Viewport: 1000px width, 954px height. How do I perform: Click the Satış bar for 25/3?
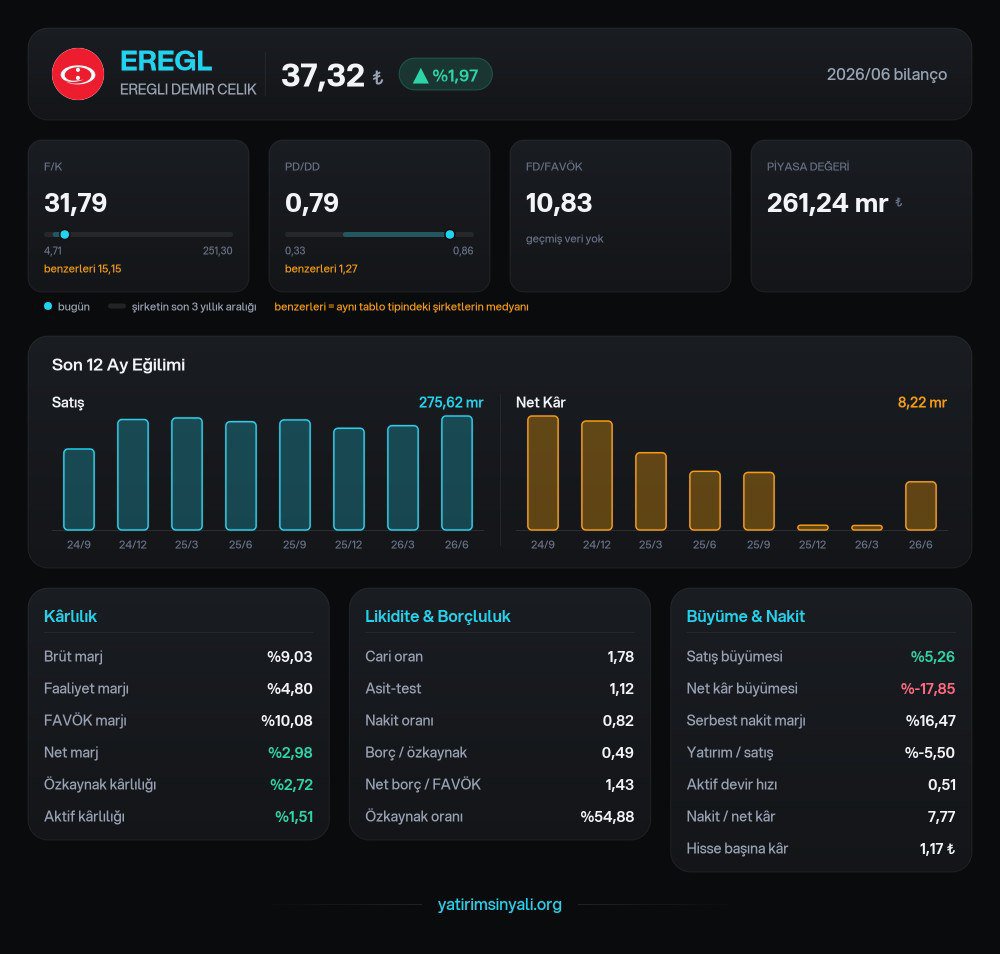click(187, 474)
